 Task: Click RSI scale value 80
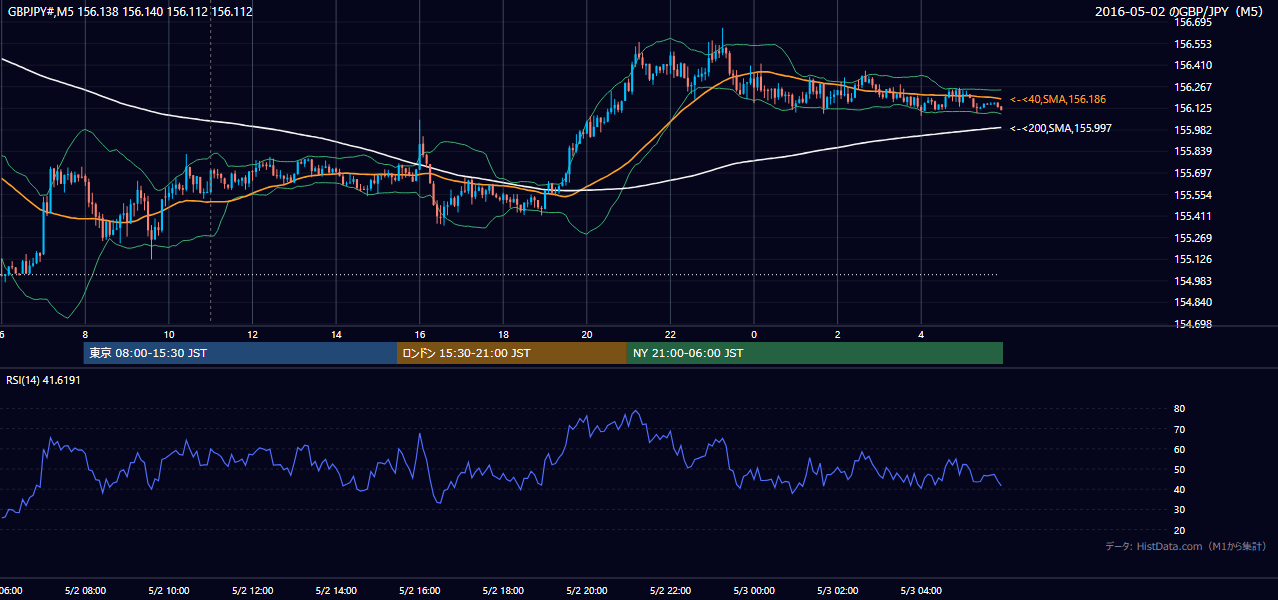point(1179,409)
